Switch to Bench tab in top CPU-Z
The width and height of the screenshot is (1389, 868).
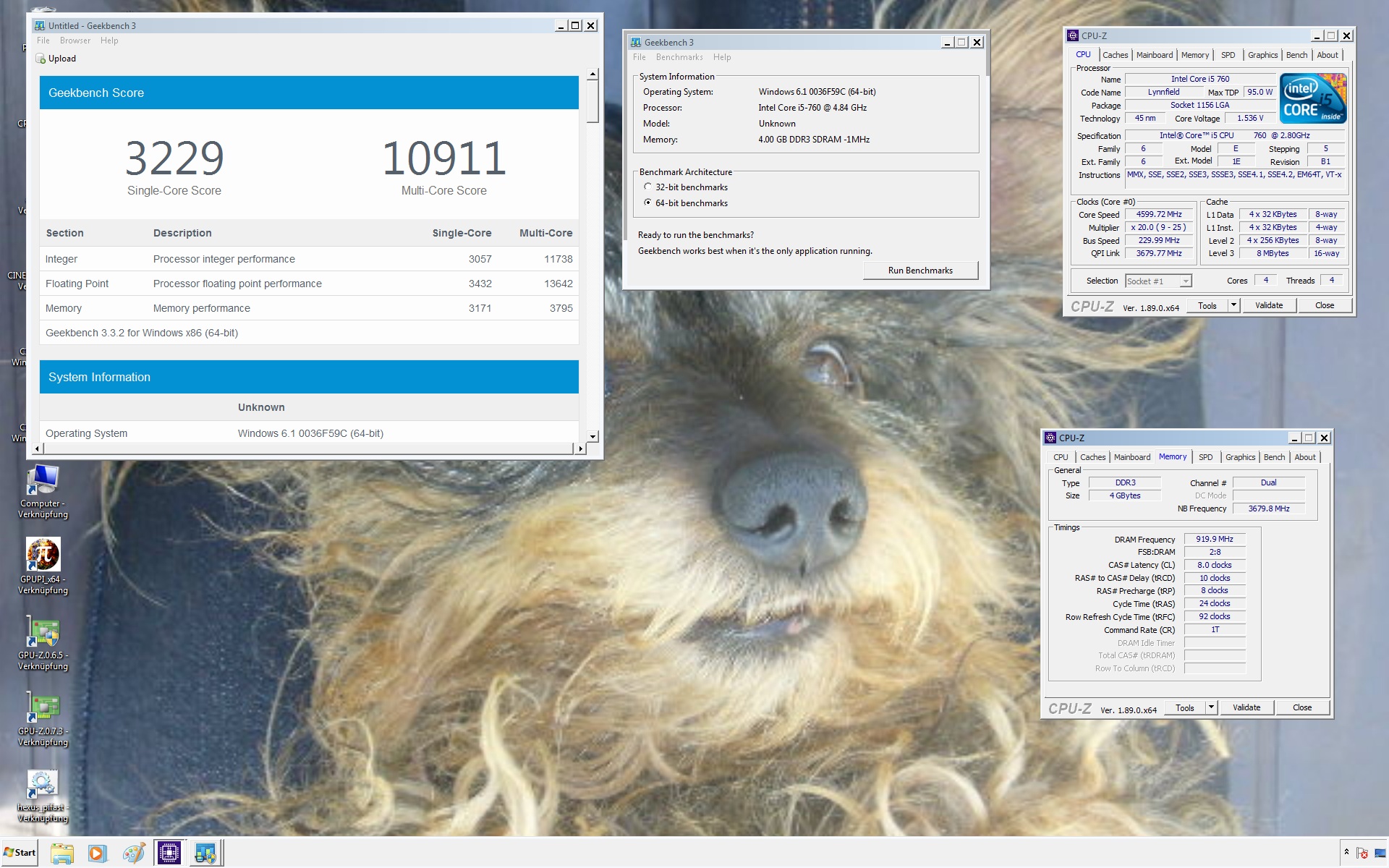click(1296, 55)
